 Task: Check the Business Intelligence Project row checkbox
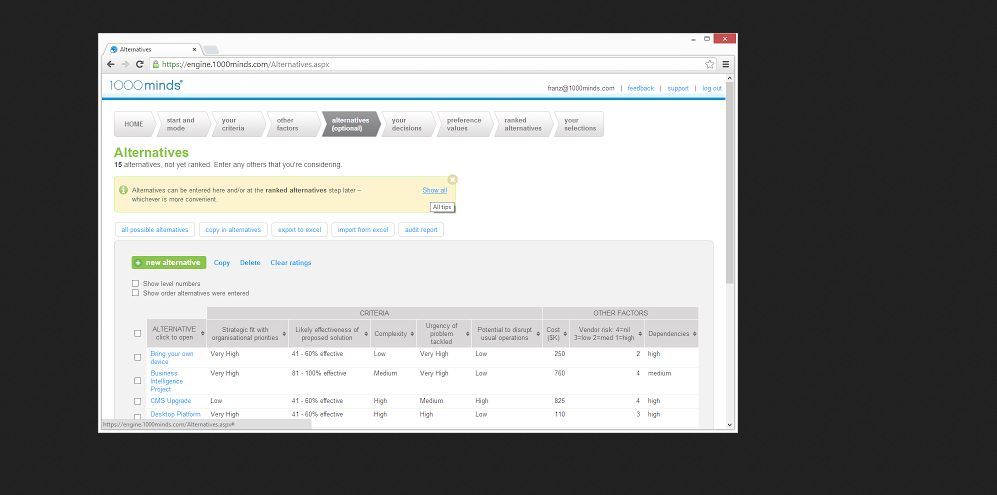(x=138, y=380)
